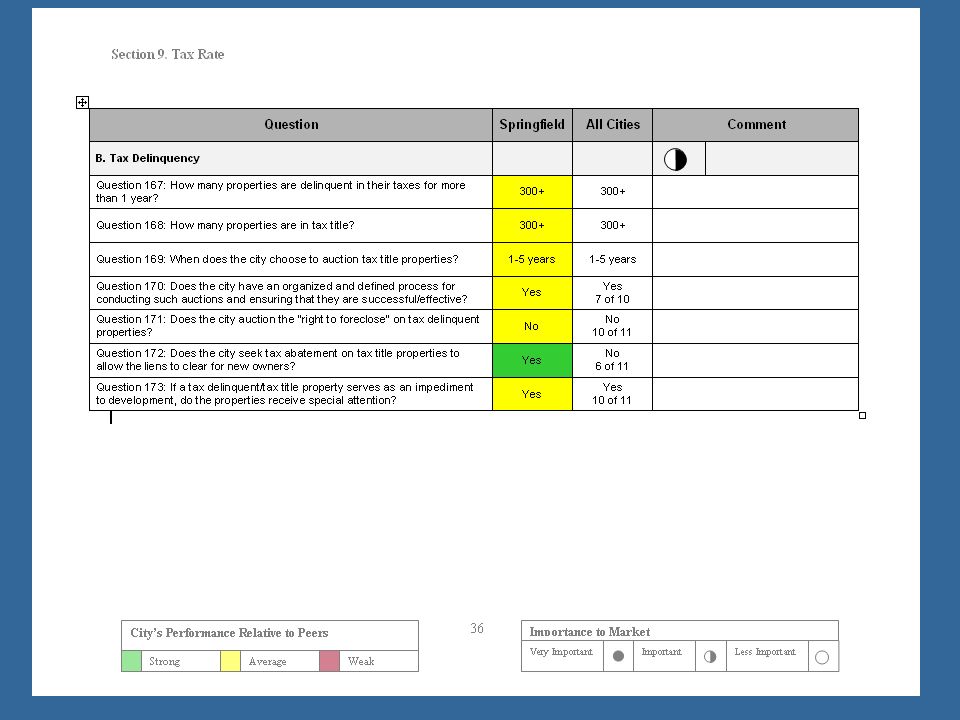The height and width of the screenshot is (720, 960).
Task: Click the B. Tax Delinquency row heading
Action: tap(148, 158)
